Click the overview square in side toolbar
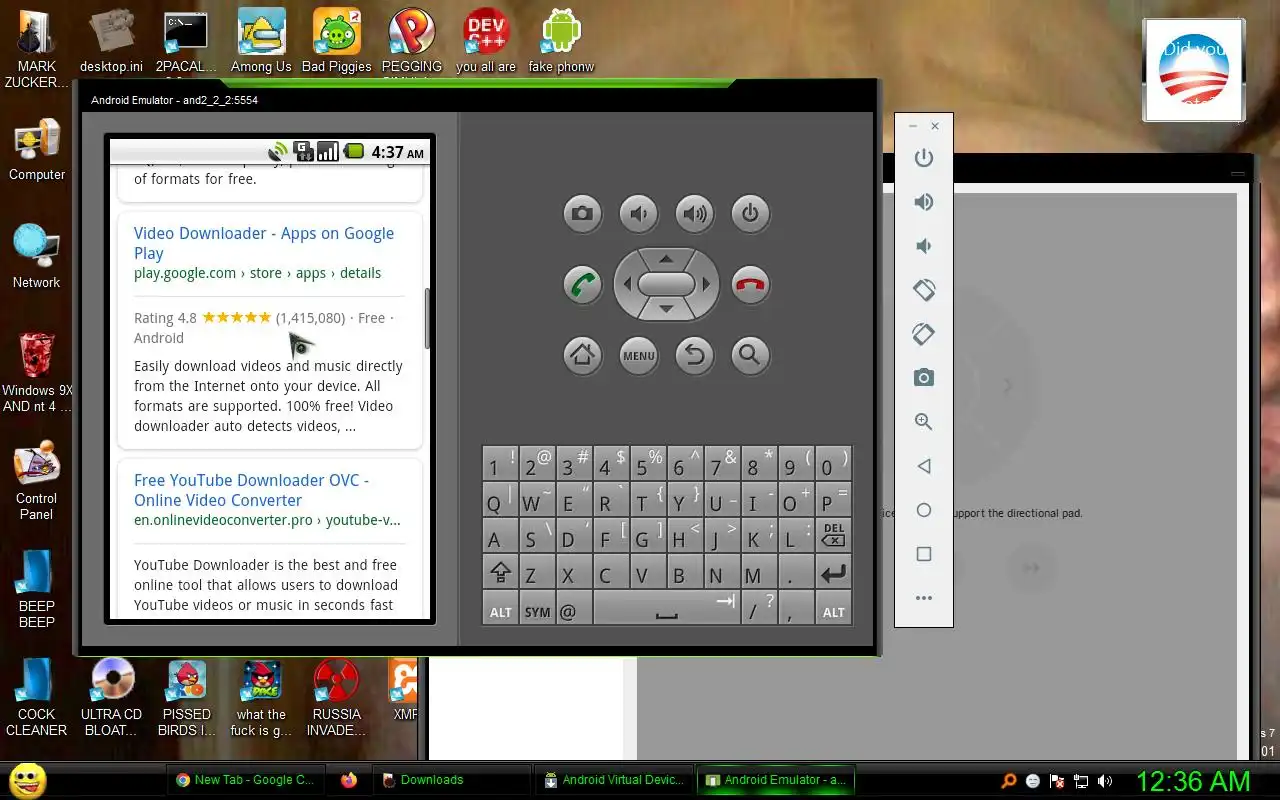The height and width of the screenshot is (800, 1280). [x=924, y=554]
